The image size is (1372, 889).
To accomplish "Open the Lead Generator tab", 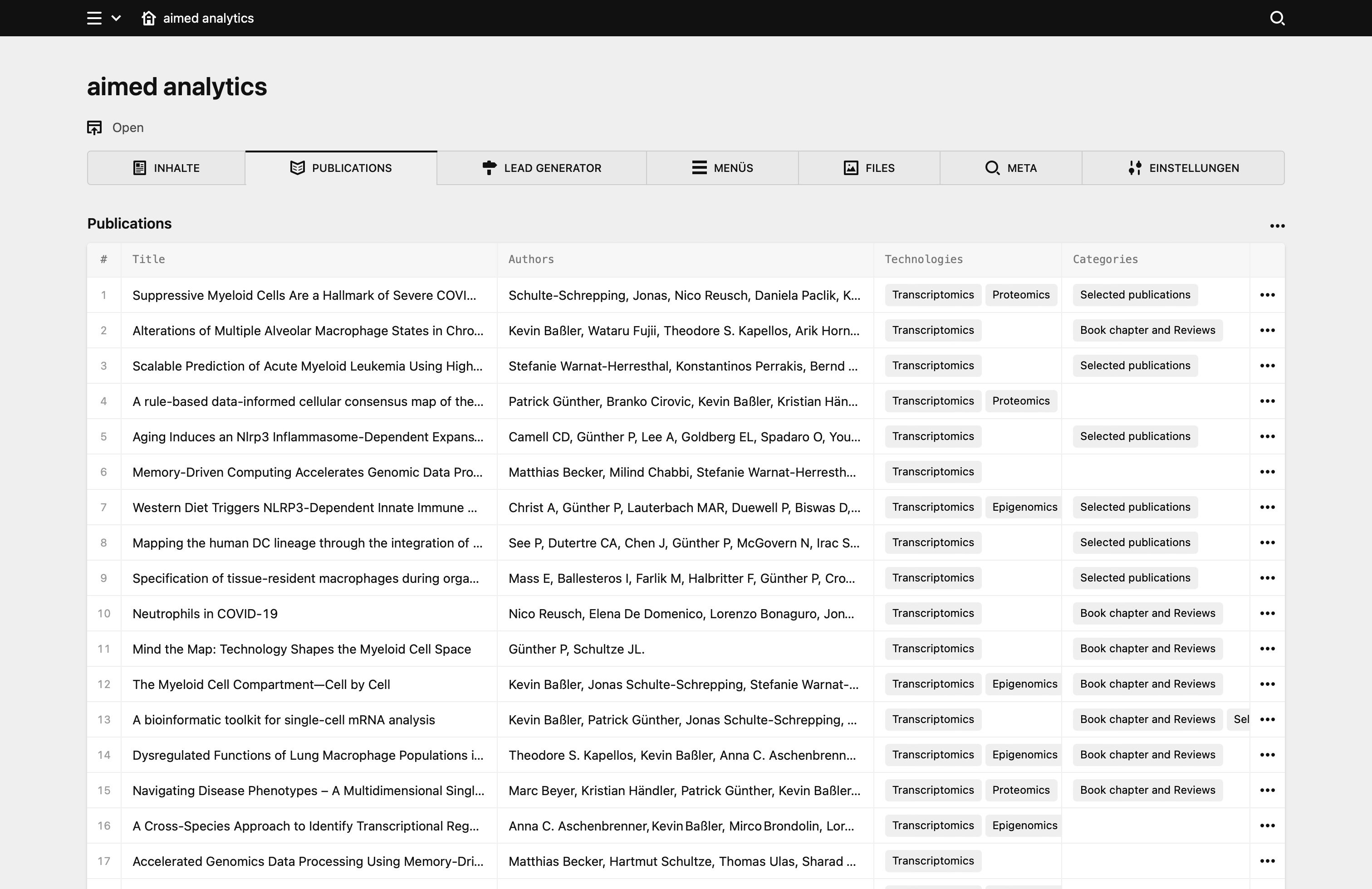I will [541, 168].
